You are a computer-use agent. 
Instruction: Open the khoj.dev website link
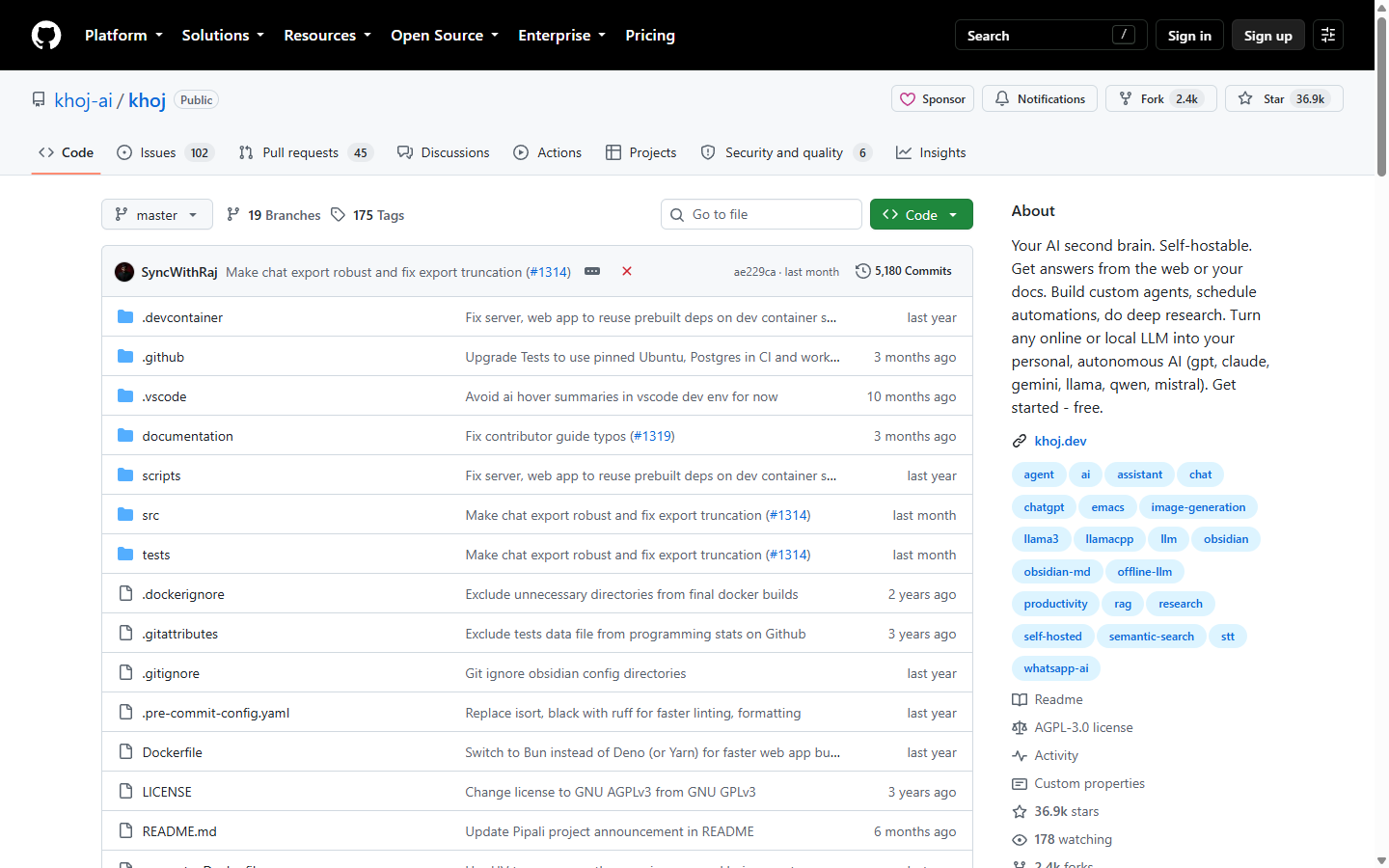click(x=1060, y=442)
